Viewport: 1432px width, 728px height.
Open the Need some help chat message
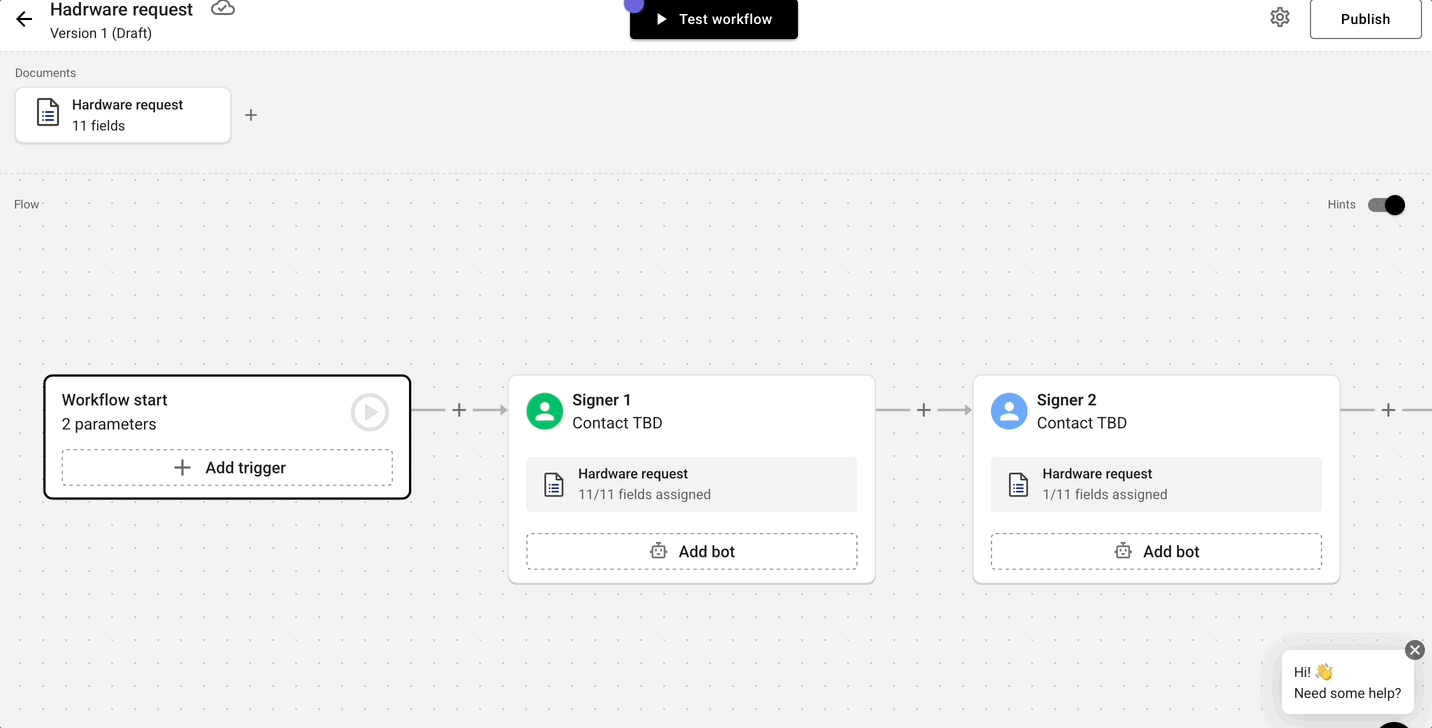(1347, 682)
